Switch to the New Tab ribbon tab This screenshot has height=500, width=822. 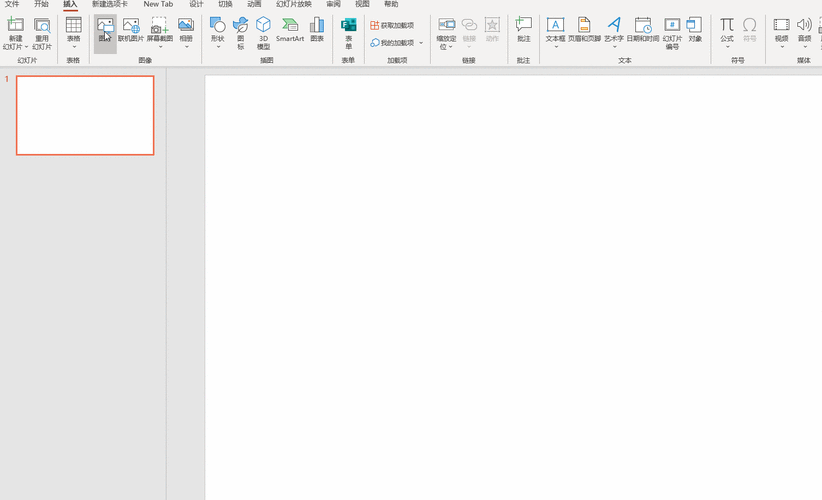point(158,4)
